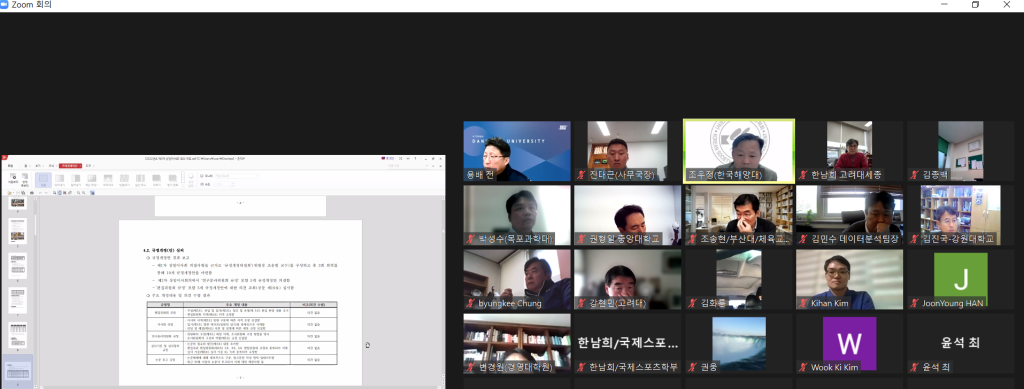The image size is (1024, 389).
Task: Click the leftmost icon in the PDF ribbon
Action: pyautogui.click(x=13, y=179)
